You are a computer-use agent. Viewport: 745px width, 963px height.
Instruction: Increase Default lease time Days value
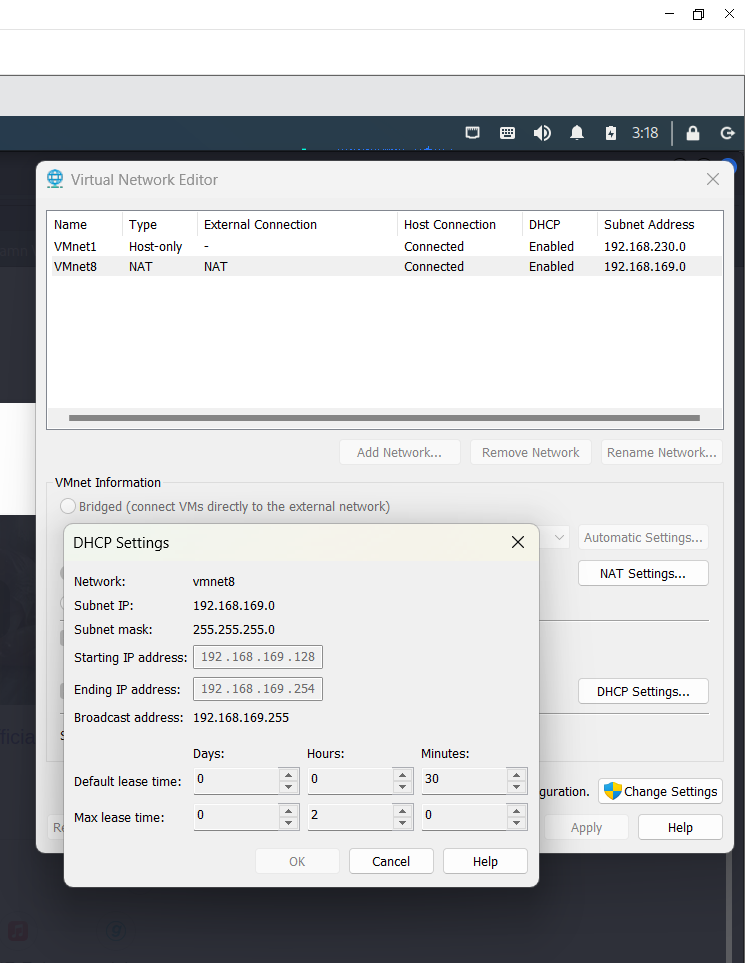click(289, 774)
